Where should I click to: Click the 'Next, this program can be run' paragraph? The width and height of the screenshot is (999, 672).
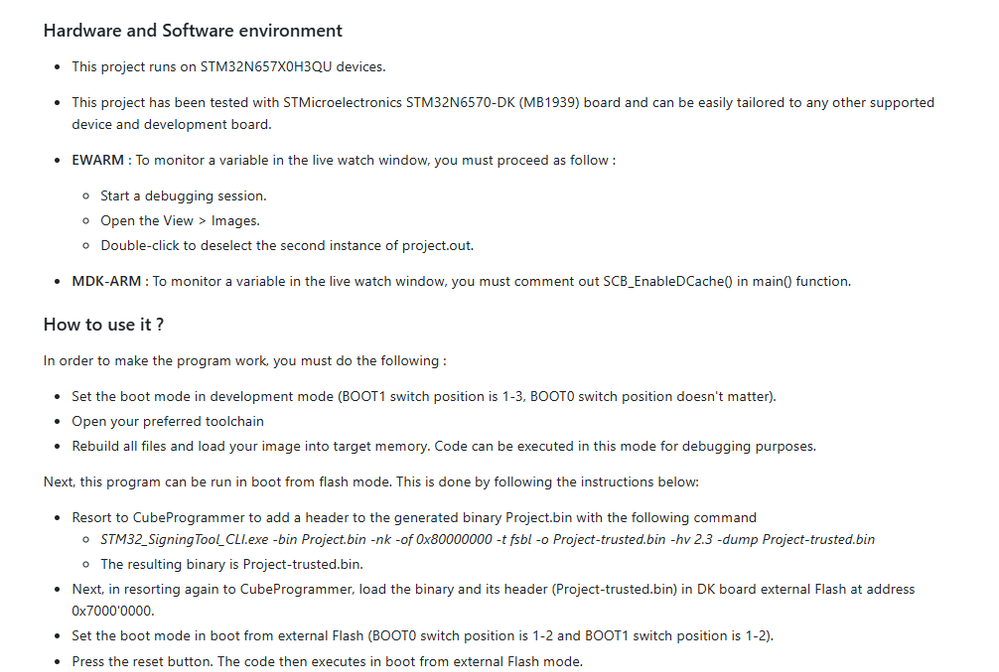[371, 482]
